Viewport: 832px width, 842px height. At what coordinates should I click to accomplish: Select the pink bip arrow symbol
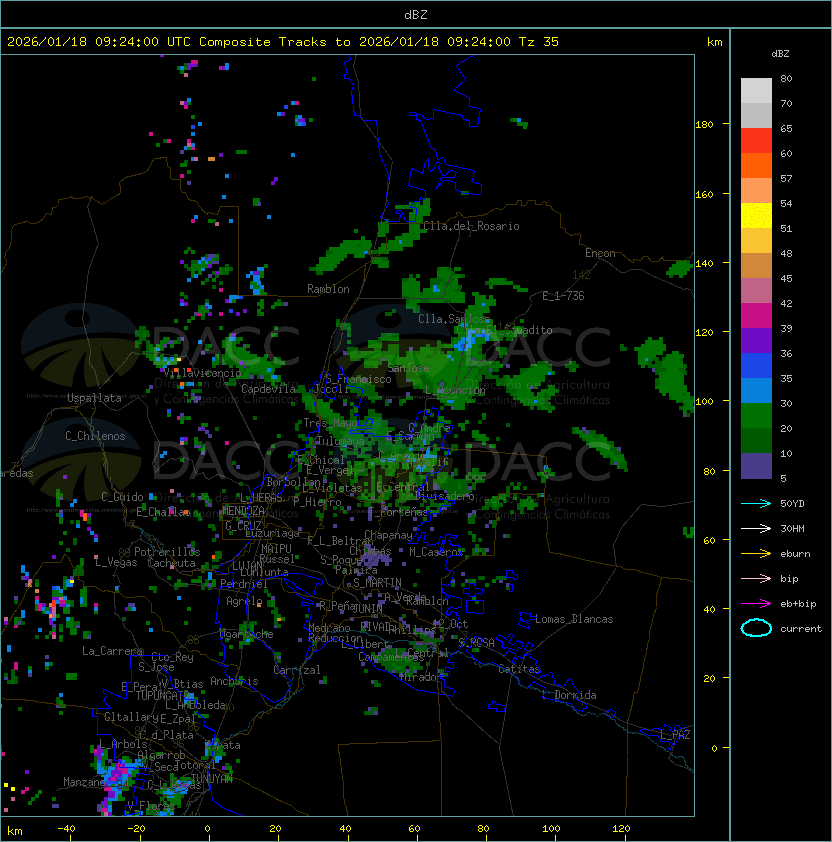[x=756, y=578]
